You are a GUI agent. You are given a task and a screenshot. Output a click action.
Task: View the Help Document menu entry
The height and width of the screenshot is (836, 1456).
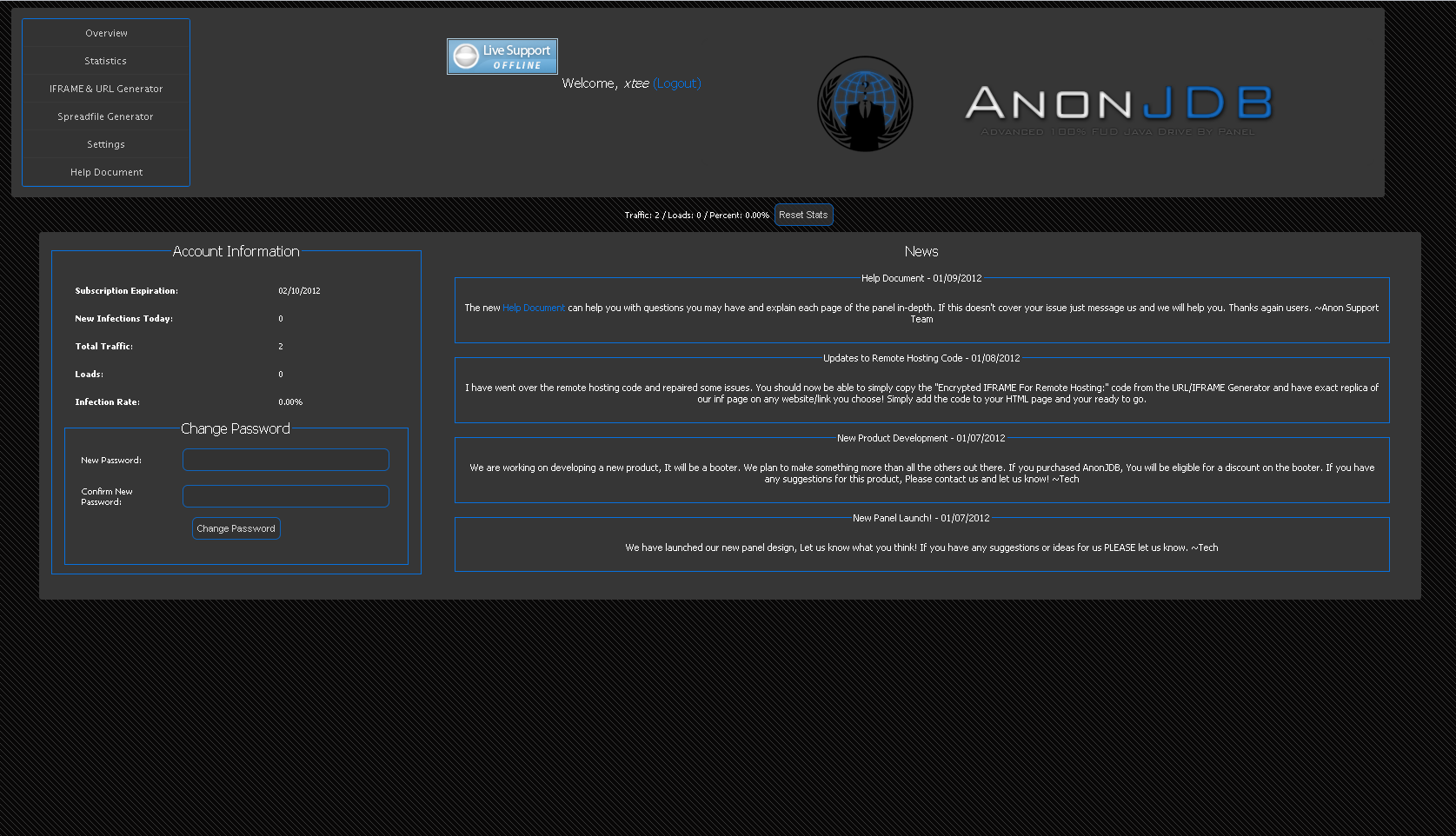click(x=106, y=172)
